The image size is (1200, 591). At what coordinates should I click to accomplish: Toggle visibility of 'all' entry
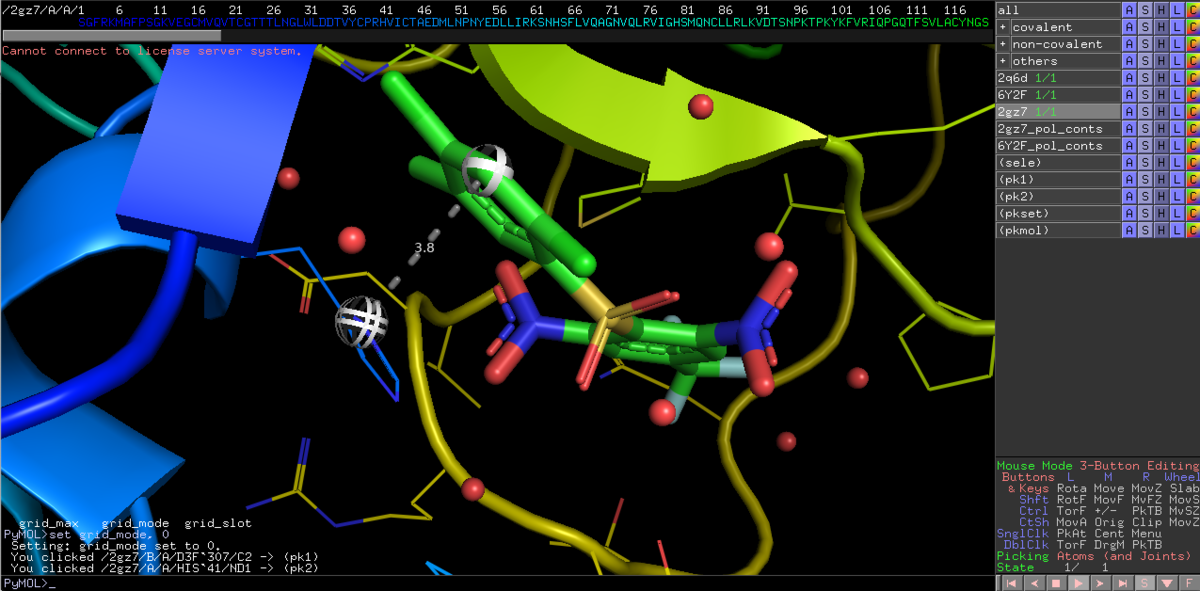[x=1058, y=10]
